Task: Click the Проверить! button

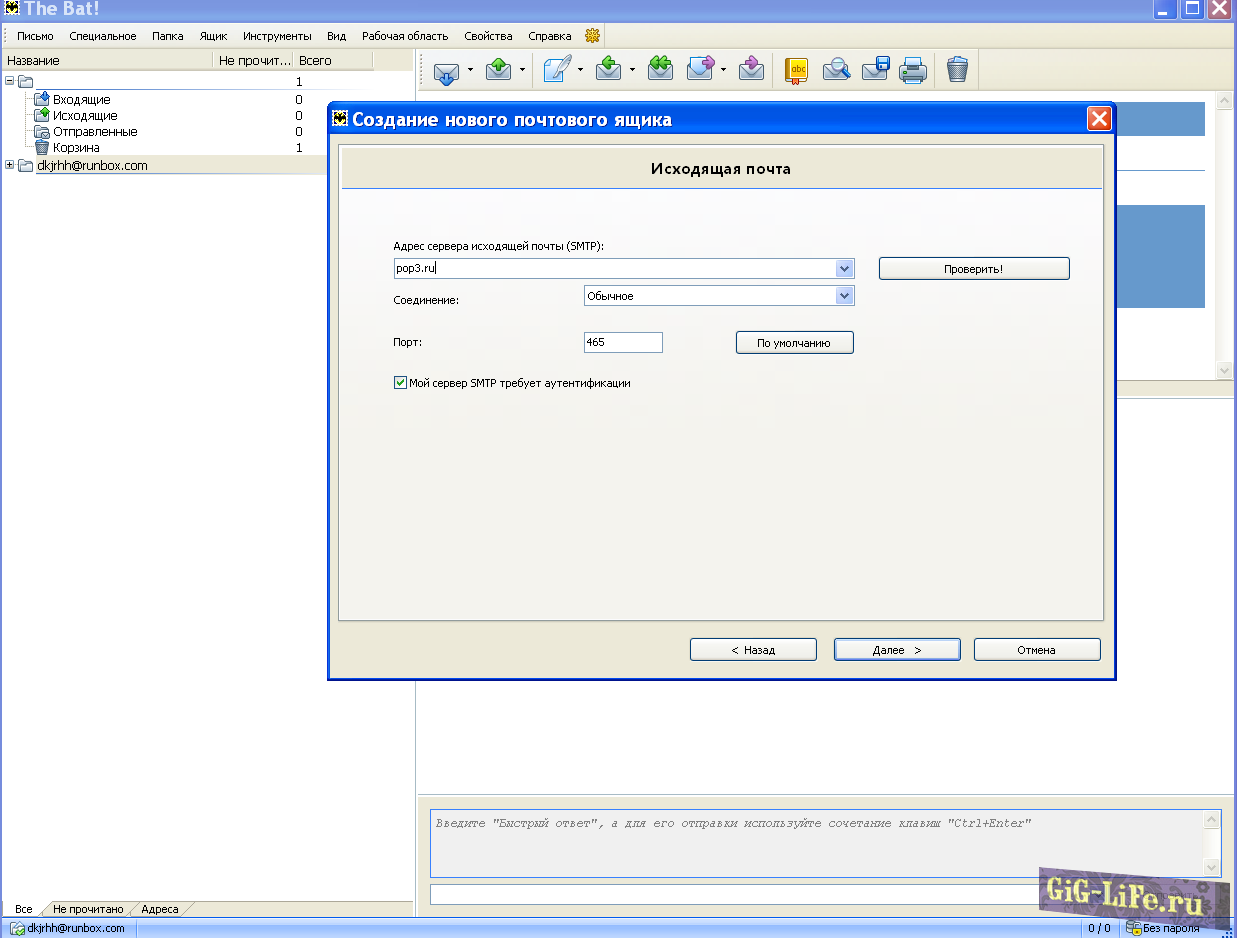Action: pyautogui.click(x=973, y=269)
